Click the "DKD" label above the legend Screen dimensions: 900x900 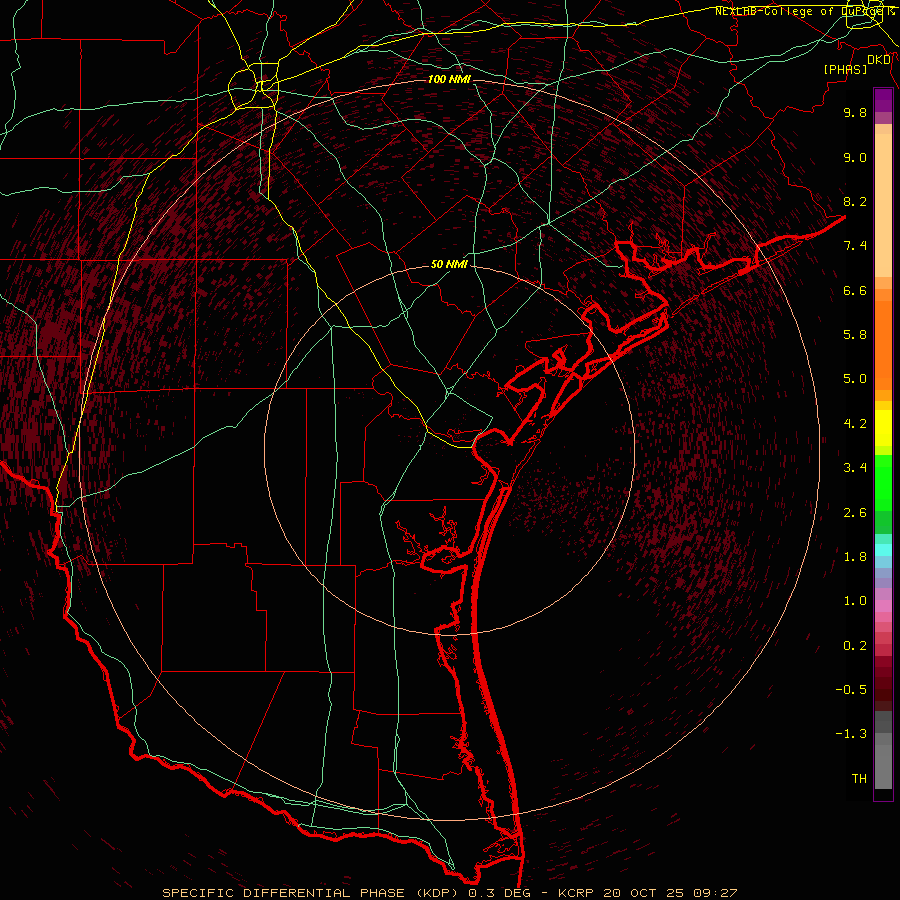(x=879, y=59)
